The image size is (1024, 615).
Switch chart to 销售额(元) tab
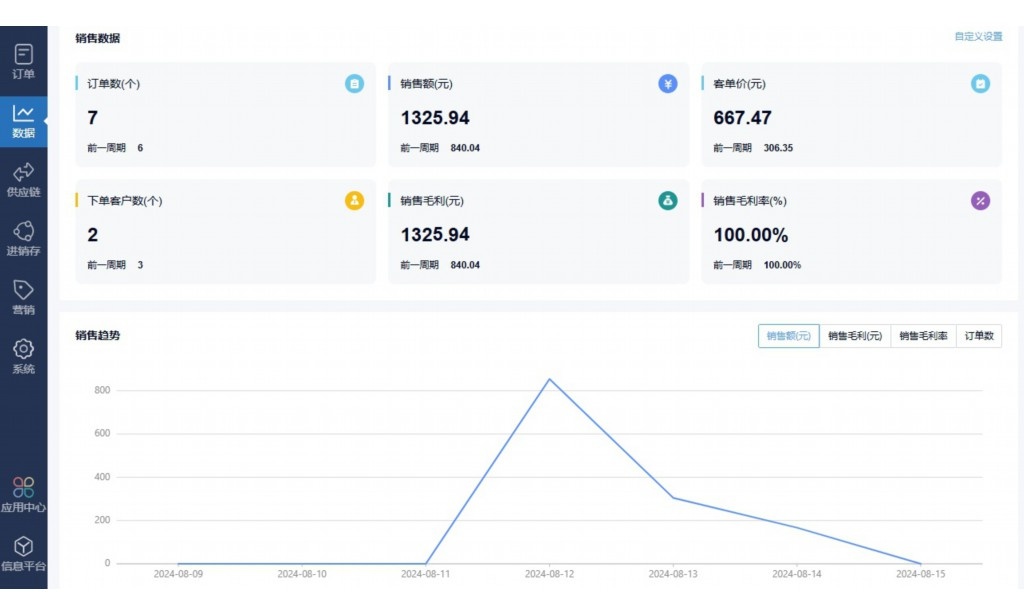click(x=789, y=337)
